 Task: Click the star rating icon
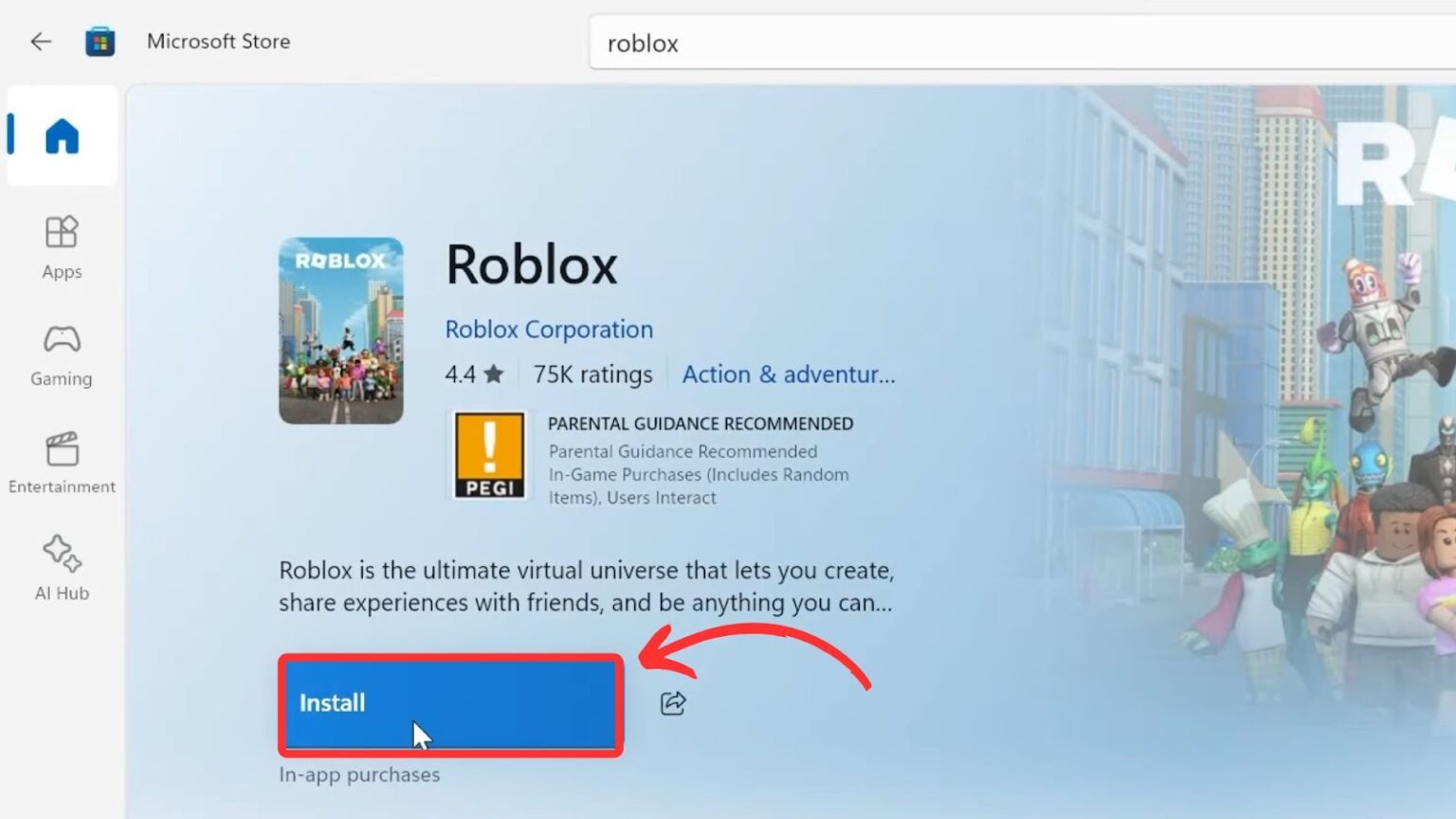[x=493, y=374]
